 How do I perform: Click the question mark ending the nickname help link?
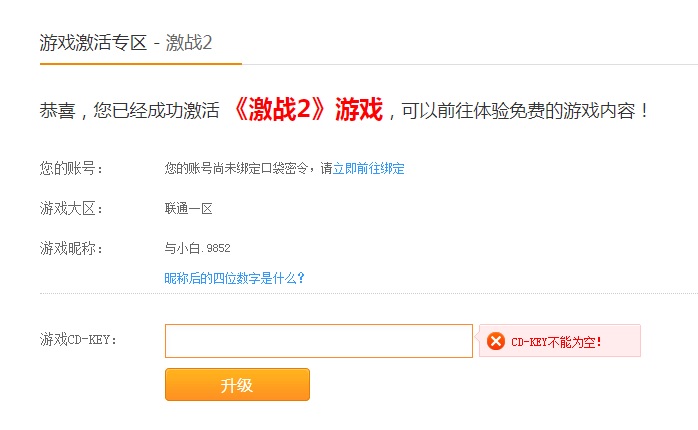[x=301, y=278]
